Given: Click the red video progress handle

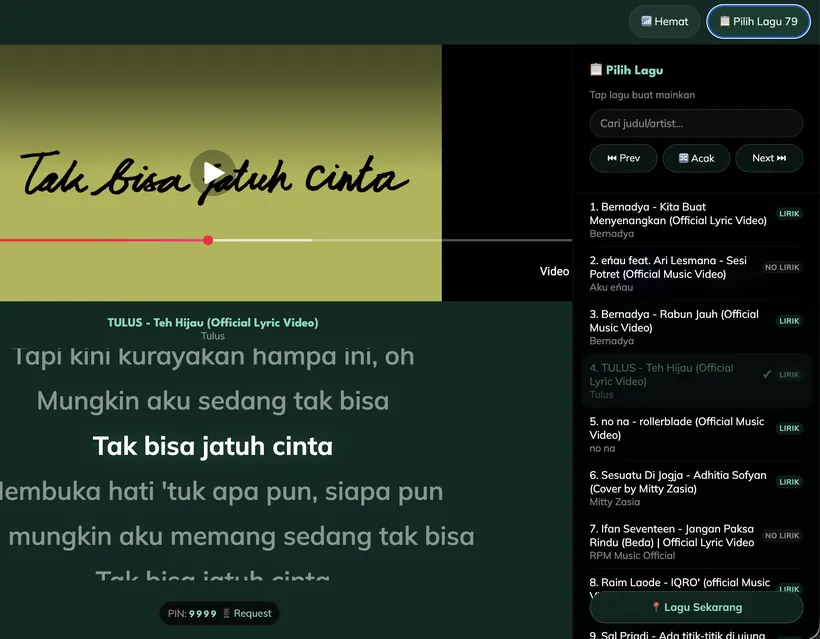Looking at the screenshot, I should point(208,240).
